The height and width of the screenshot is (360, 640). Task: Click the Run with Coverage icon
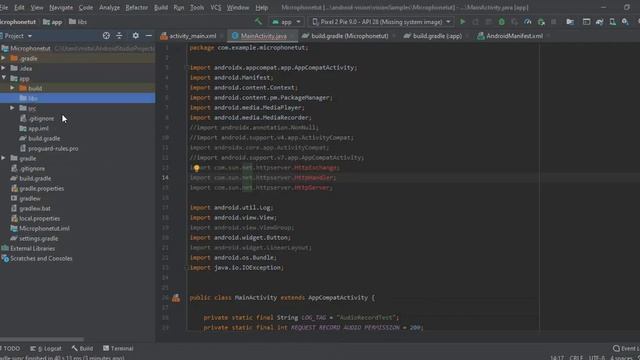[515, 22]
